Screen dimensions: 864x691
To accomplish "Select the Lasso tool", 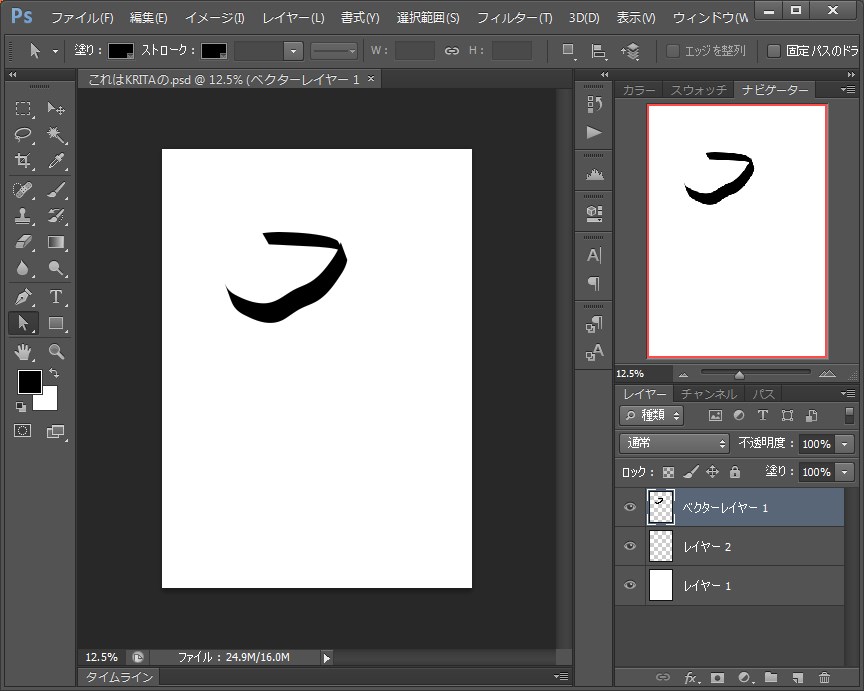I will (25, 135).
